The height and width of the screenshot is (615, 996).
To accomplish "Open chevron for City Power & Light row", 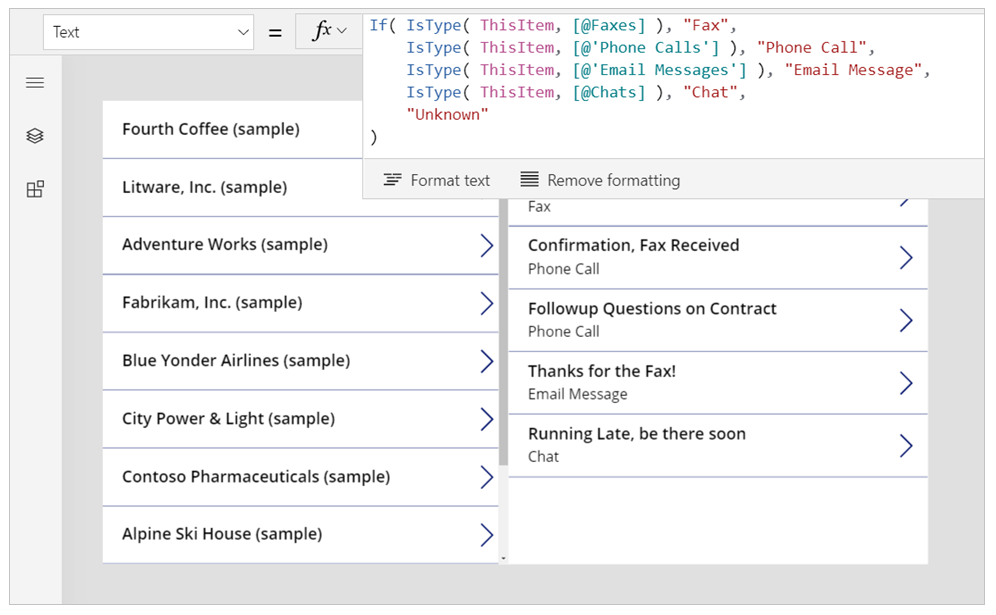I will pos(487,419).
